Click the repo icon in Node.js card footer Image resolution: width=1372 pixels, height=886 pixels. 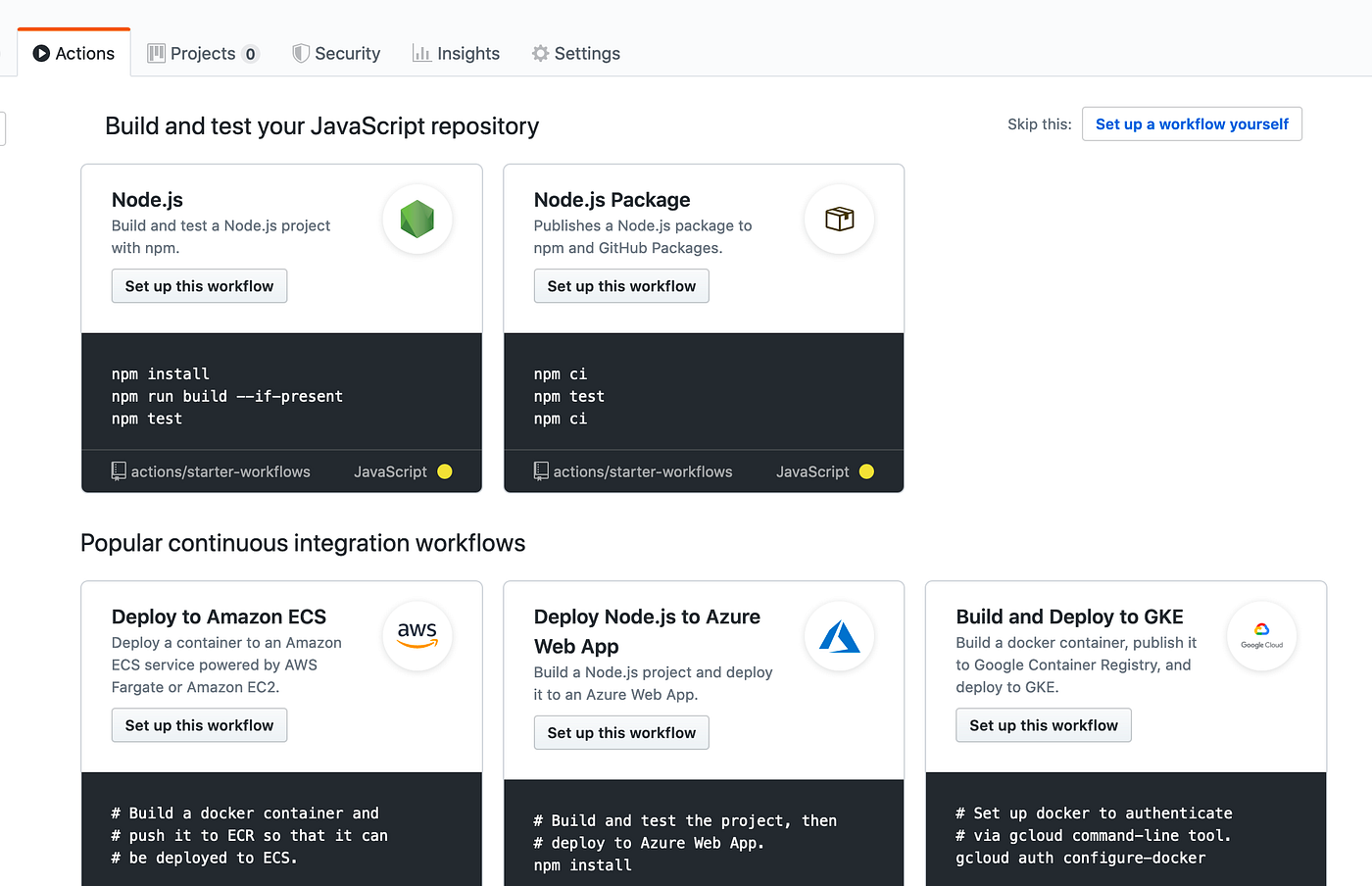coord(119,471)
